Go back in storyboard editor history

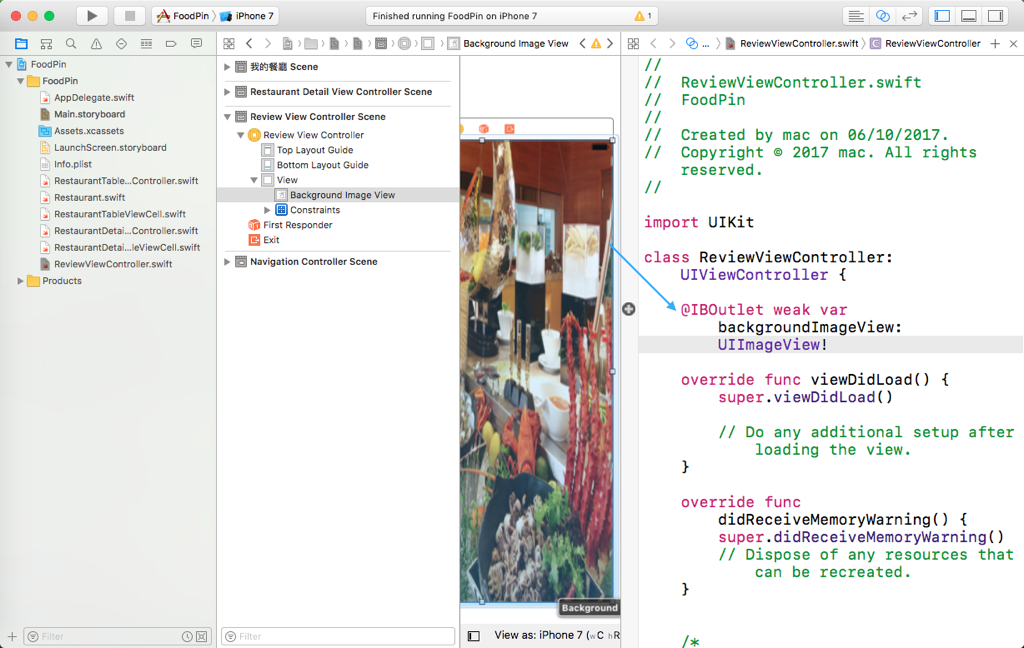click(x=249, y=44)
